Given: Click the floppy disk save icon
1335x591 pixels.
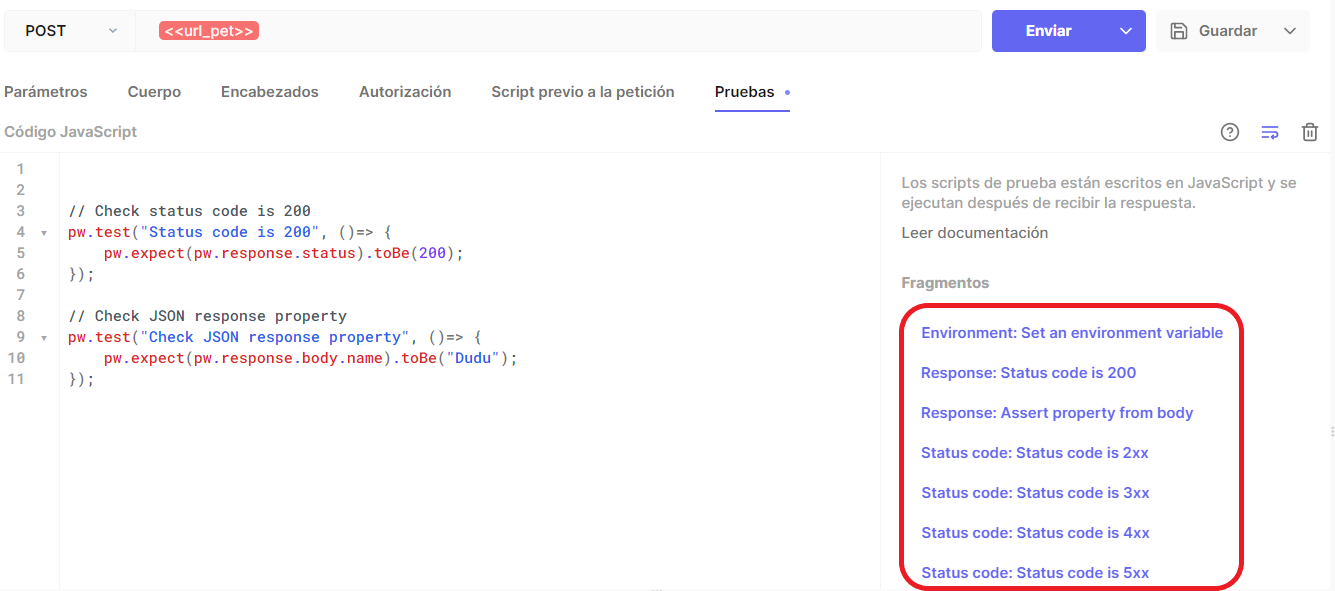Looking at the screenshot, I should (x=1179, y=31).
